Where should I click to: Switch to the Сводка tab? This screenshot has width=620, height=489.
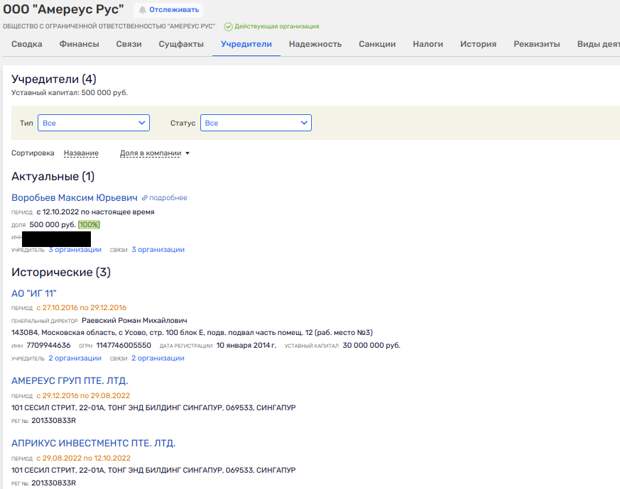[27, 44]
